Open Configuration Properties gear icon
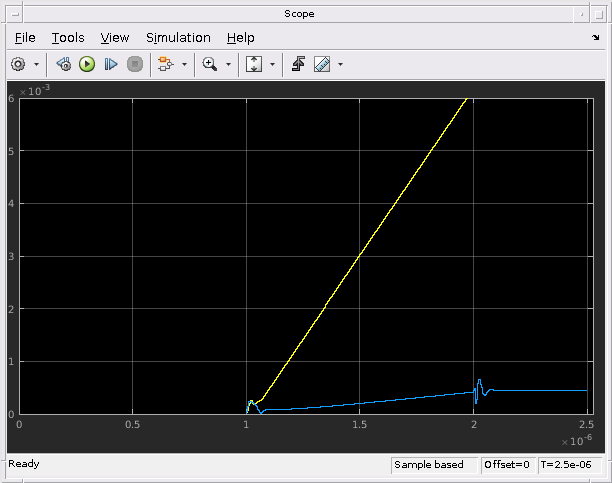 pyautogui.click(x=18, y=64)
